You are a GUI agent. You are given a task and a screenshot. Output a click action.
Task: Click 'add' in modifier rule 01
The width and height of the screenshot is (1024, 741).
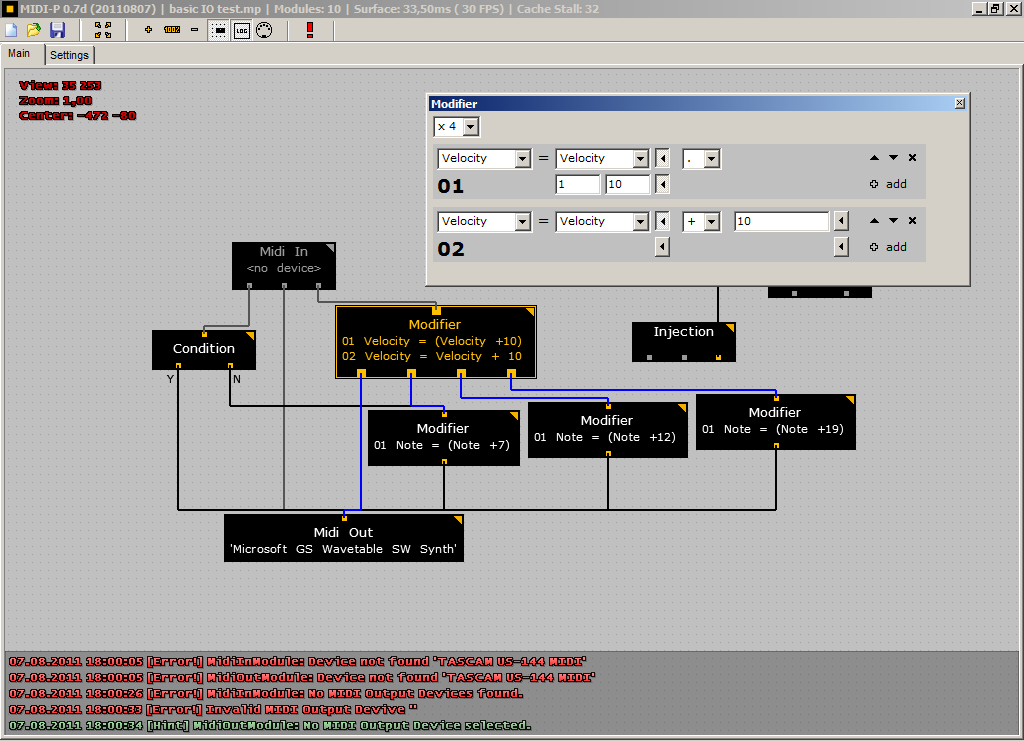(889, 184)
